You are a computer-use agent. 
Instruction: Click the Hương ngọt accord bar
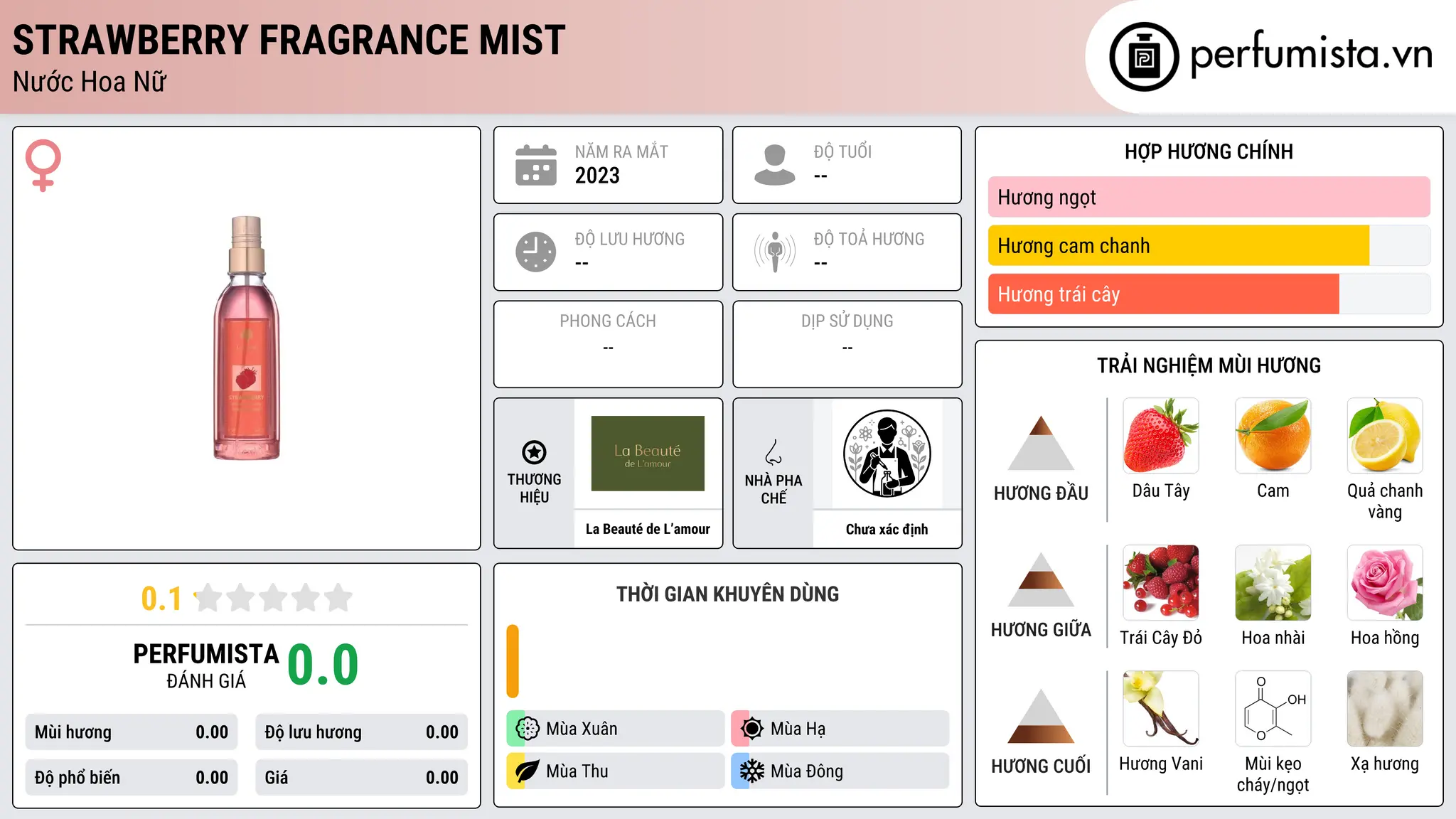click(1209, 197)
